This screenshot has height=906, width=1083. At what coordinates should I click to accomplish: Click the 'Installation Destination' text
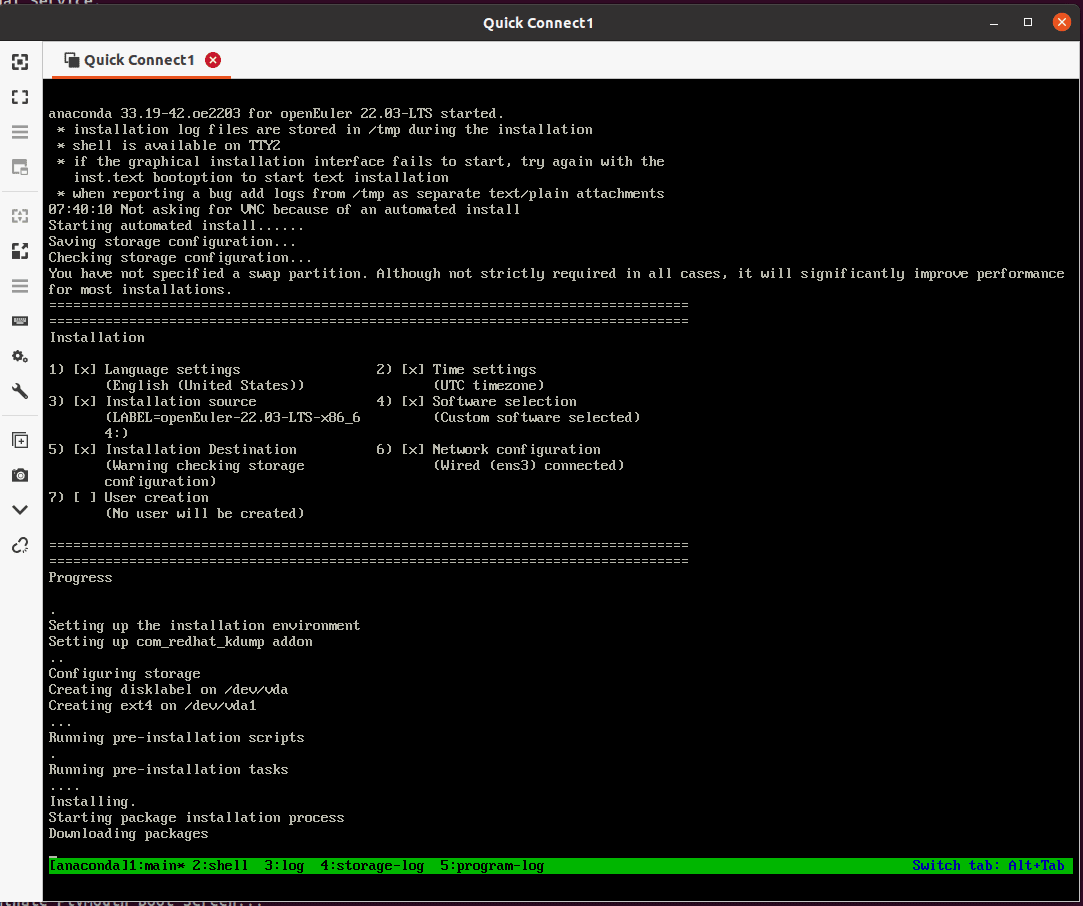point(200,450)
